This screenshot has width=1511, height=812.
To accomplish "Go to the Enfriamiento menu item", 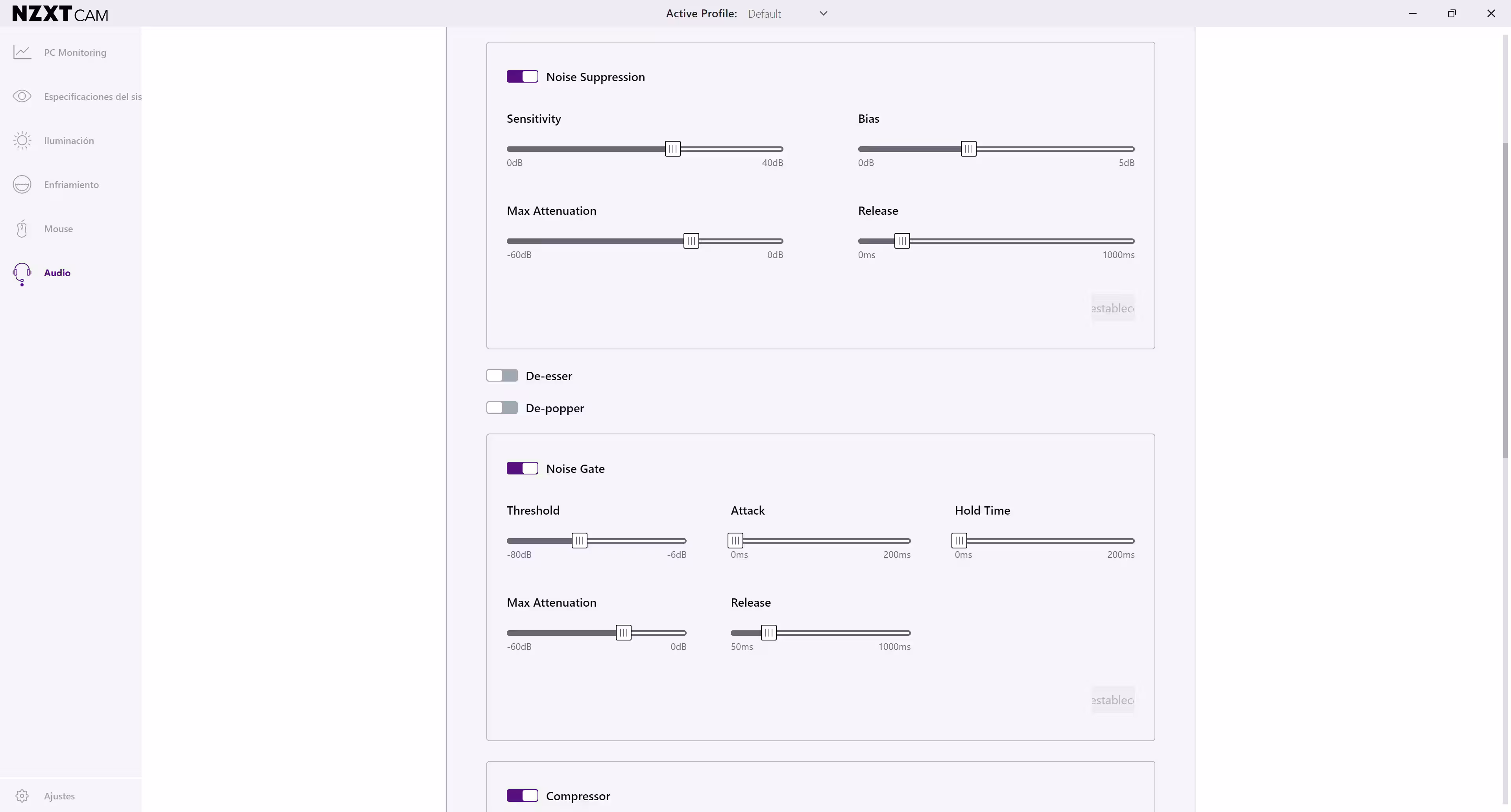I will 71,185.
